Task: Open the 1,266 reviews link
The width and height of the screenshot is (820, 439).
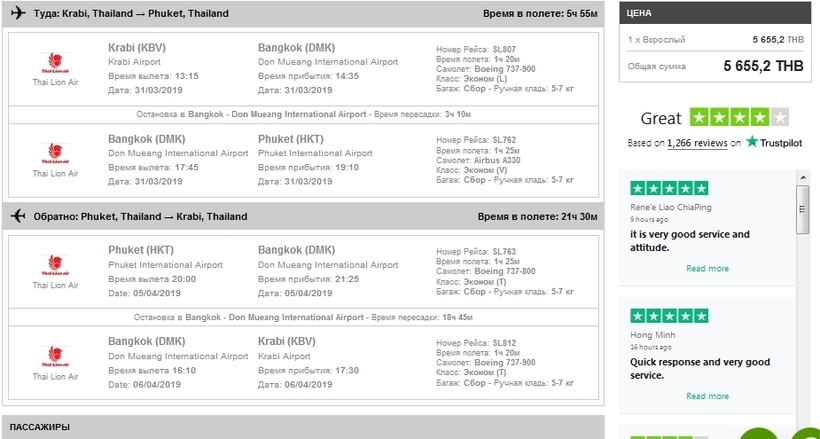Action: [x=697, y=143]
